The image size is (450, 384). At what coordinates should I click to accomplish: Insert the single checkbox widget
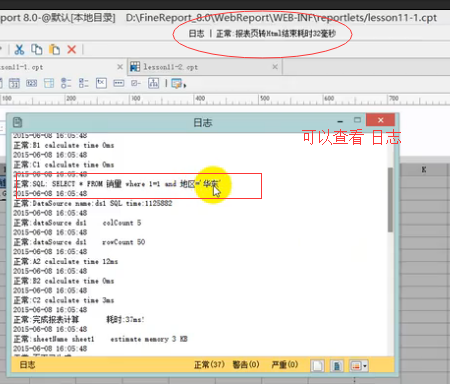[136, 83]
